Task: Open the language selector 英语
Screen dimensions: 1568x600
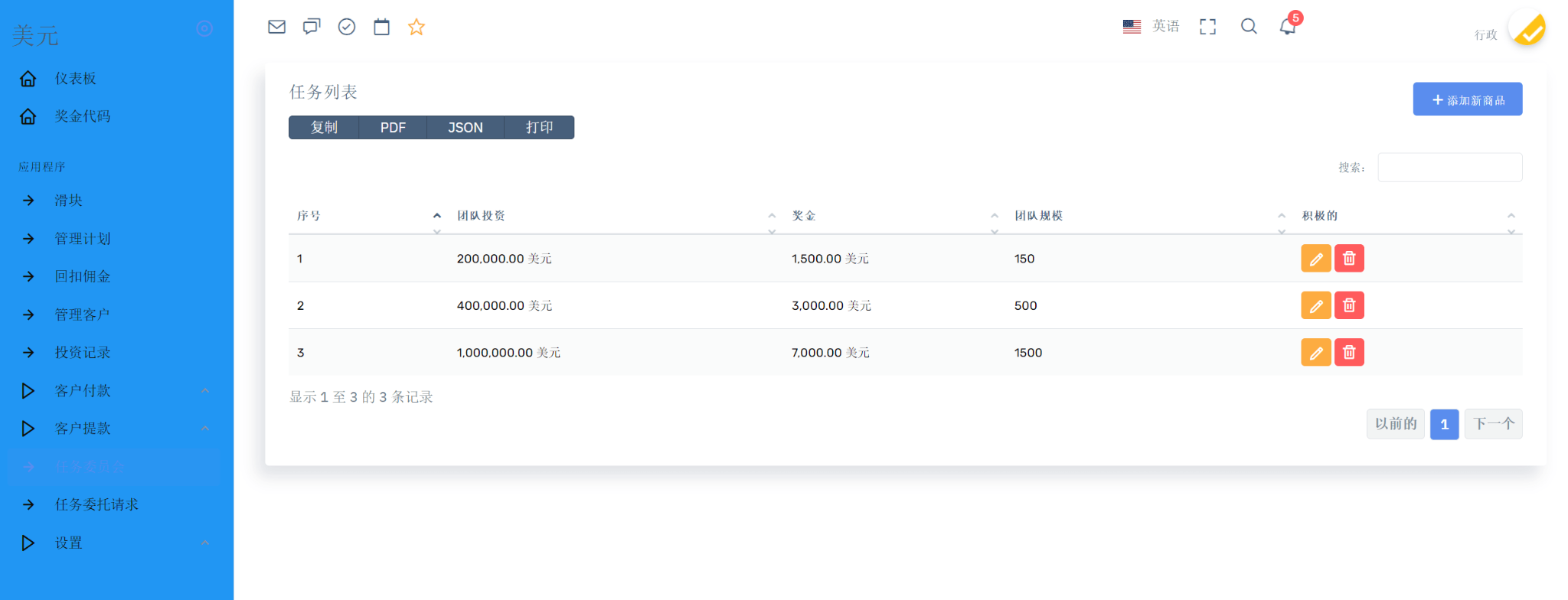Action: 1151,27
